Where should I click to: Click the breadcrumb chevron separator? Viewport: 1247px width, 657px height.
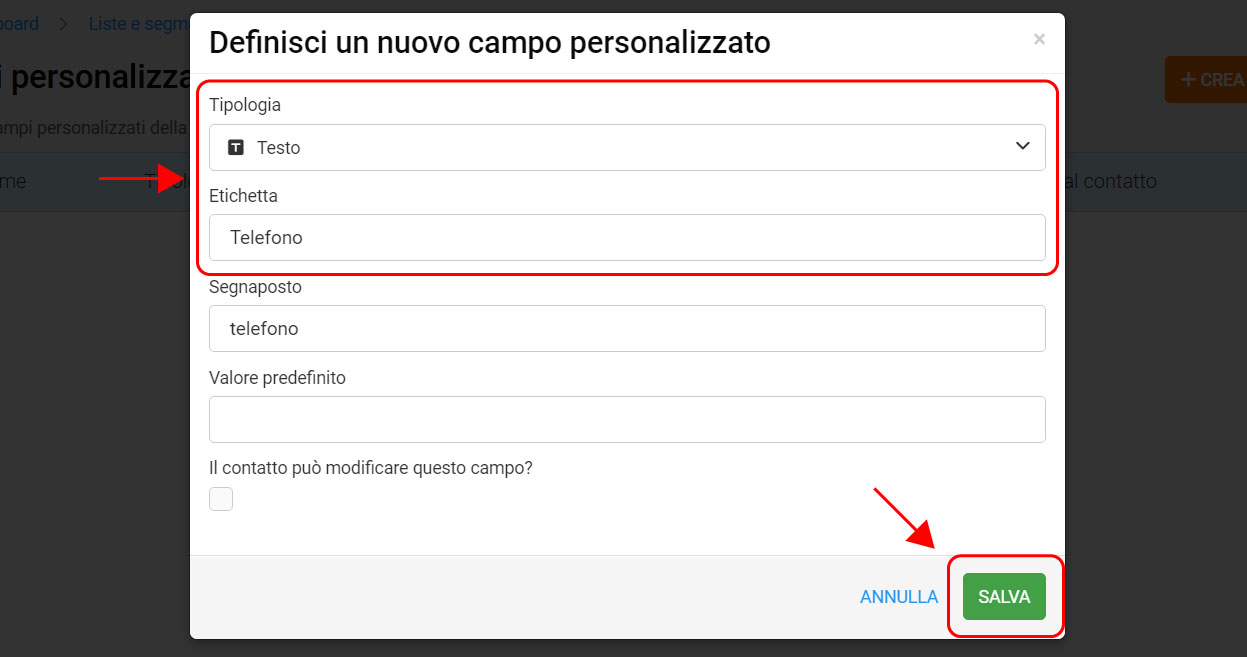(63, 24)
